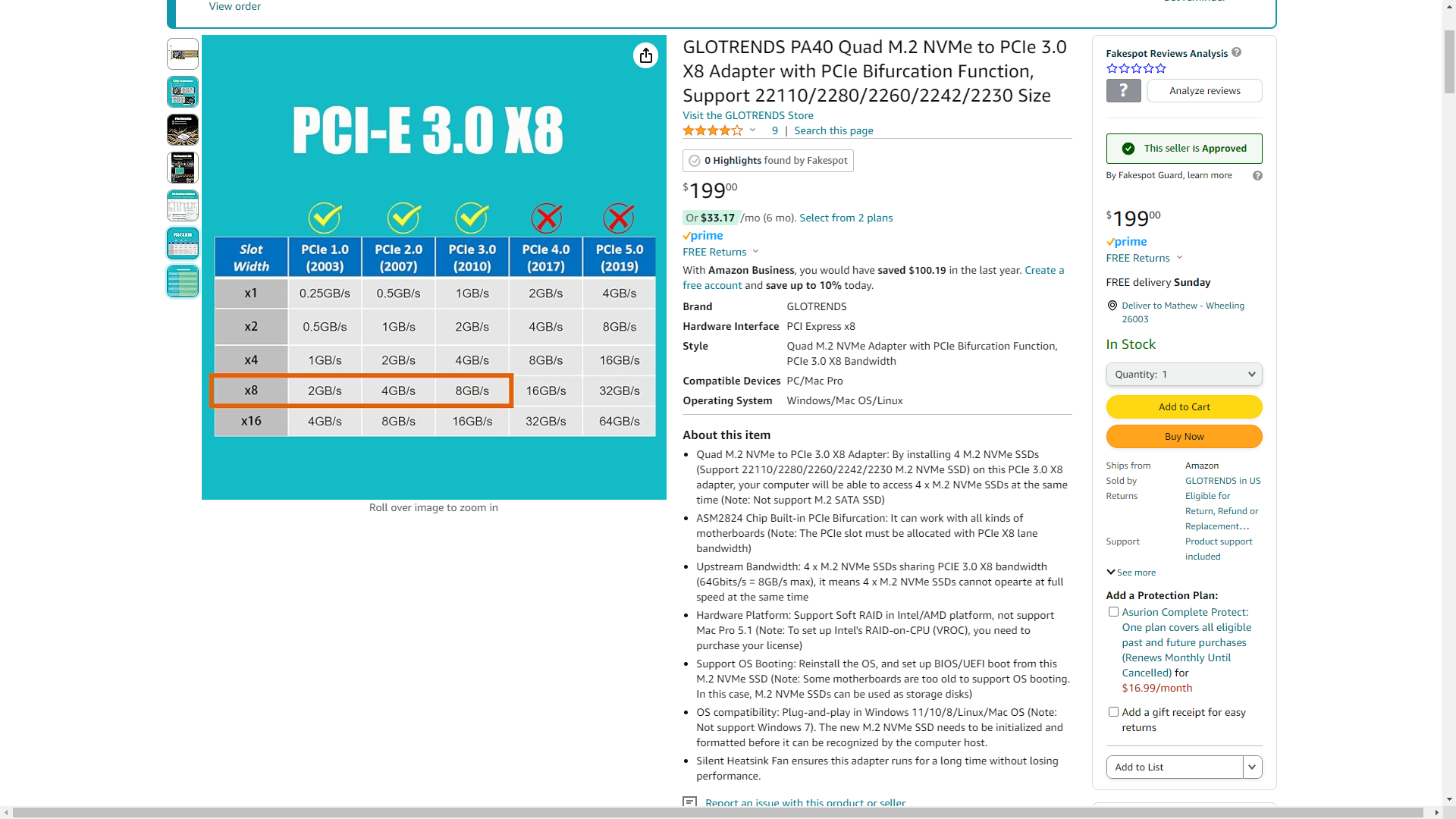The width and height of the screenshot is (1456, 819).
Task: Click the scrollbar left arrow
Action: click(x=6, y=812)
